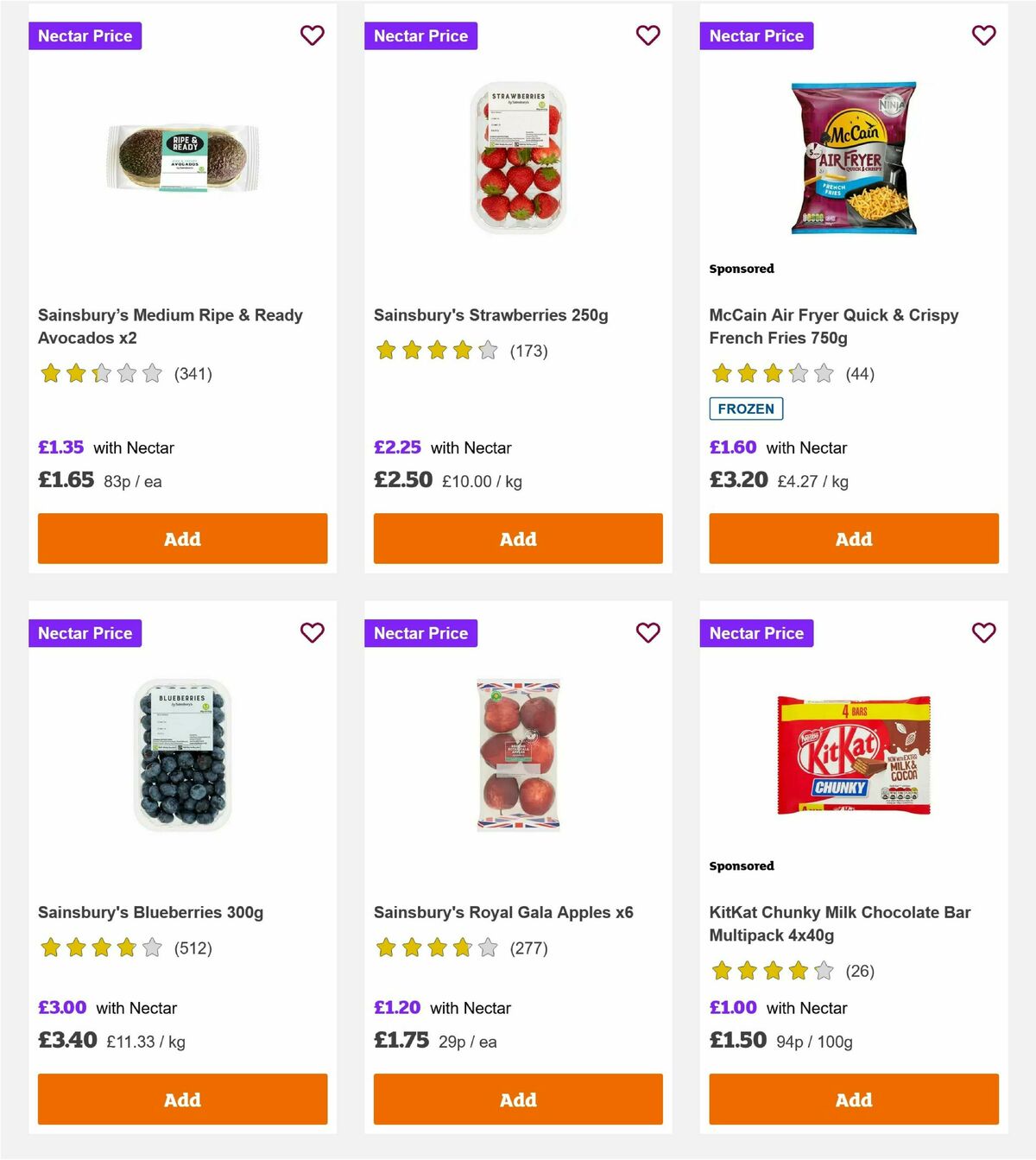Viewport: 1036px width, 1160px height.
Task: Click the Nectar Price badge on the apples card
Action: (420, 632)
